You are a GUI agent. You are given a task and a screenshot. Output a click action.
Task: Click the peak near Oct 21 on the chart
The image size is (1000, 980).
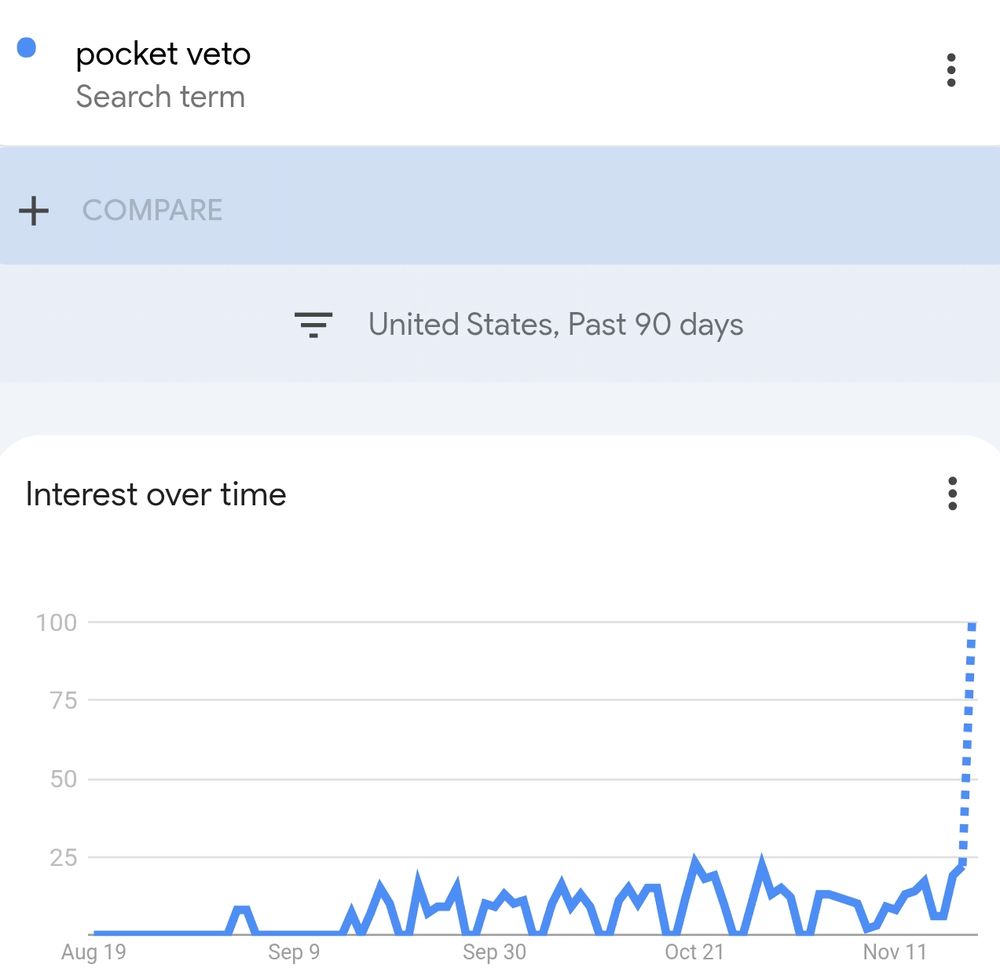pyautogui.click(x=695, y=855)
